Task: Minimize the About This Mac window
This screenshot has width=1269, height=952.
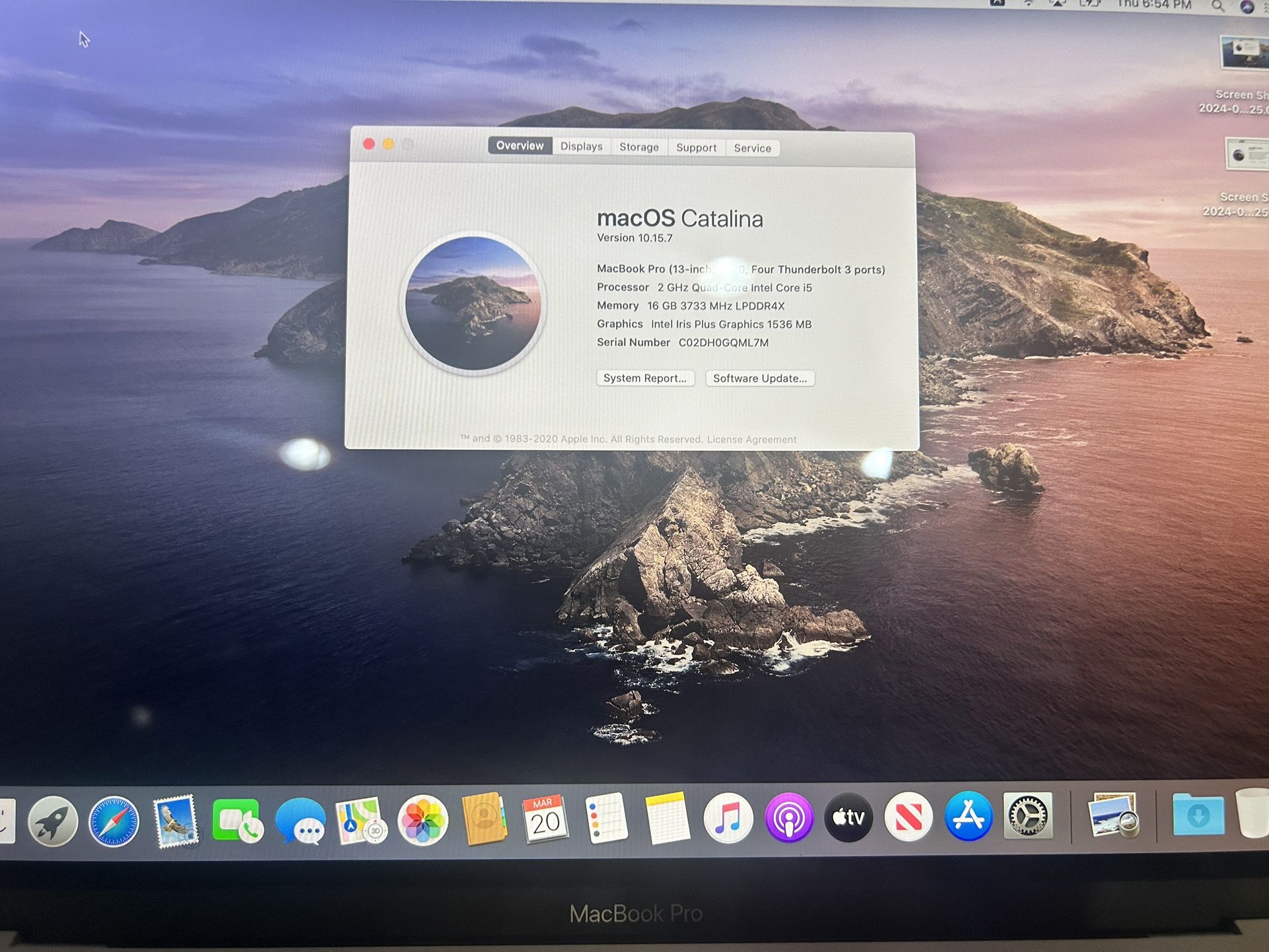Action: [388, 144]
